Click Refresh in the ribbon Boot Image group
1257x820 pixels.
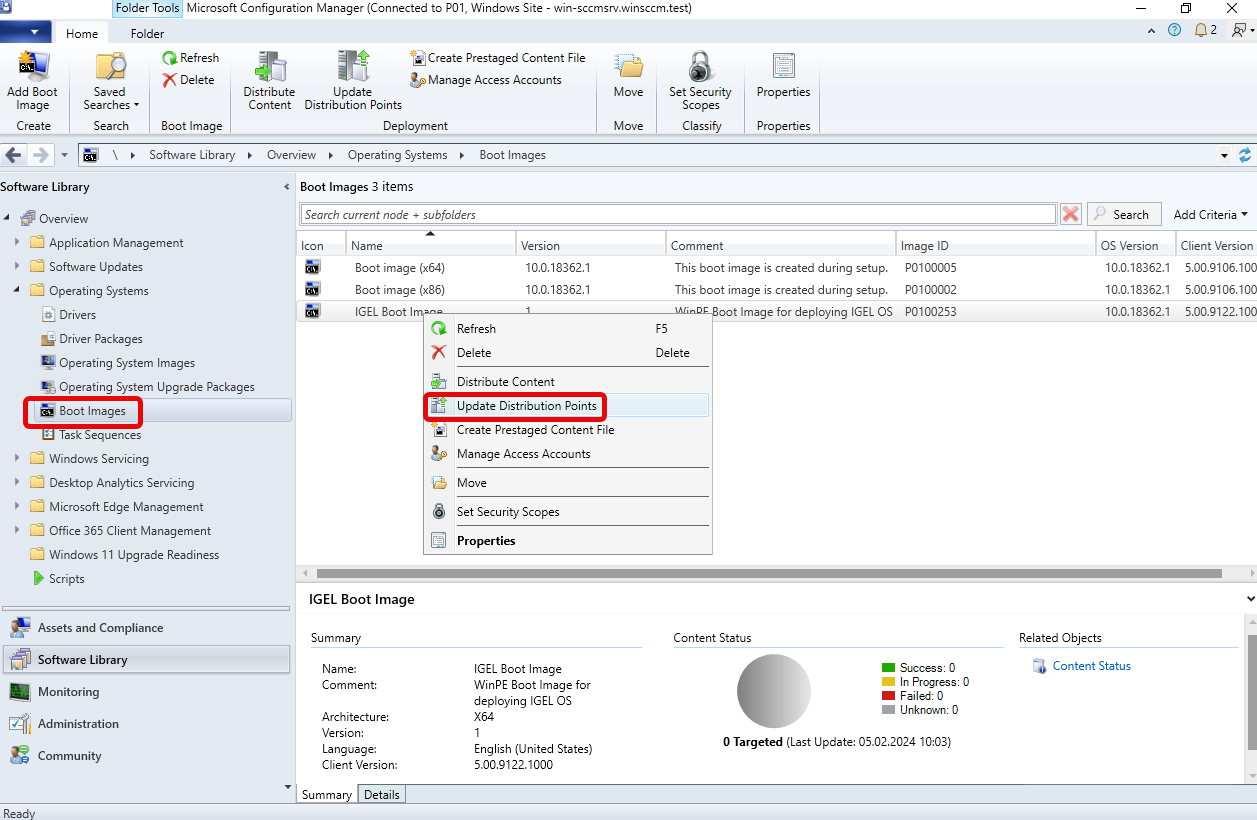click(x=191, y=58)
